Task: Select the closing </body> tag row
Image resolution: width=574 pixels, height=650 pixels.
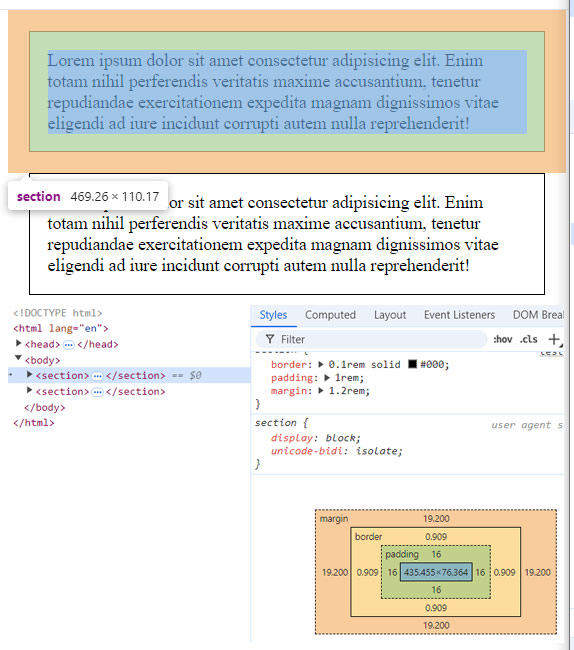Action: [x=45, y=407]
